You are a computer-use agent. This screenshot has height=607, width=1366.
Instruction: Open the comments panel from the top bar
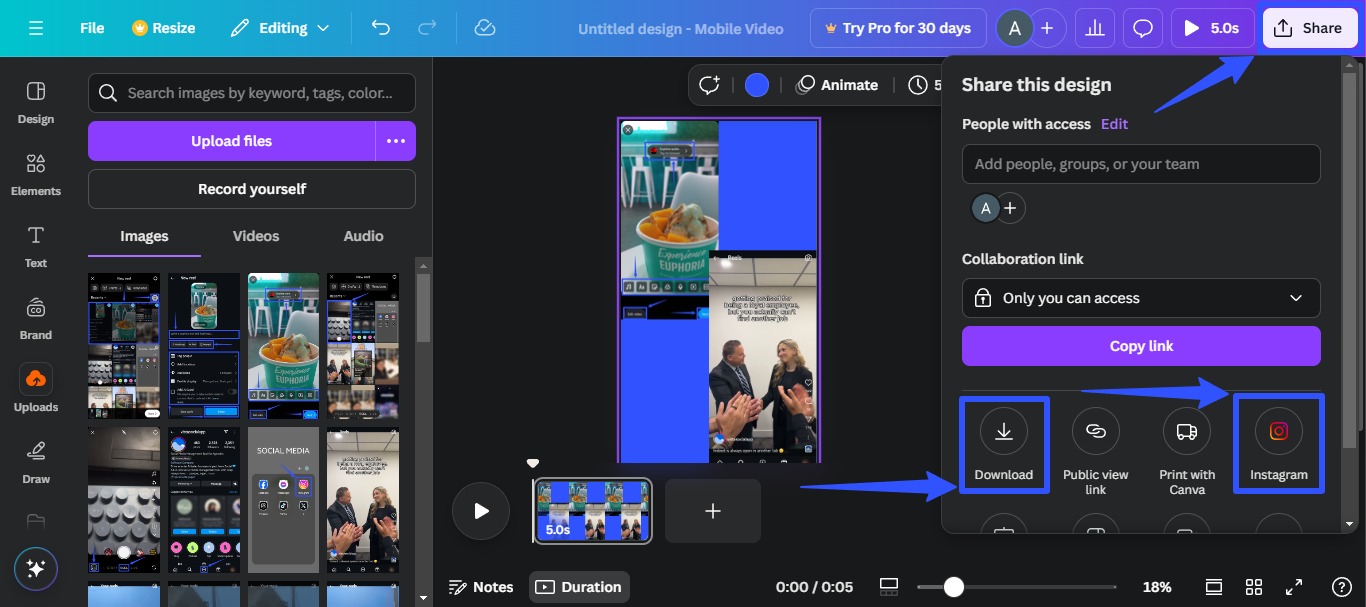coord(1142,27)
